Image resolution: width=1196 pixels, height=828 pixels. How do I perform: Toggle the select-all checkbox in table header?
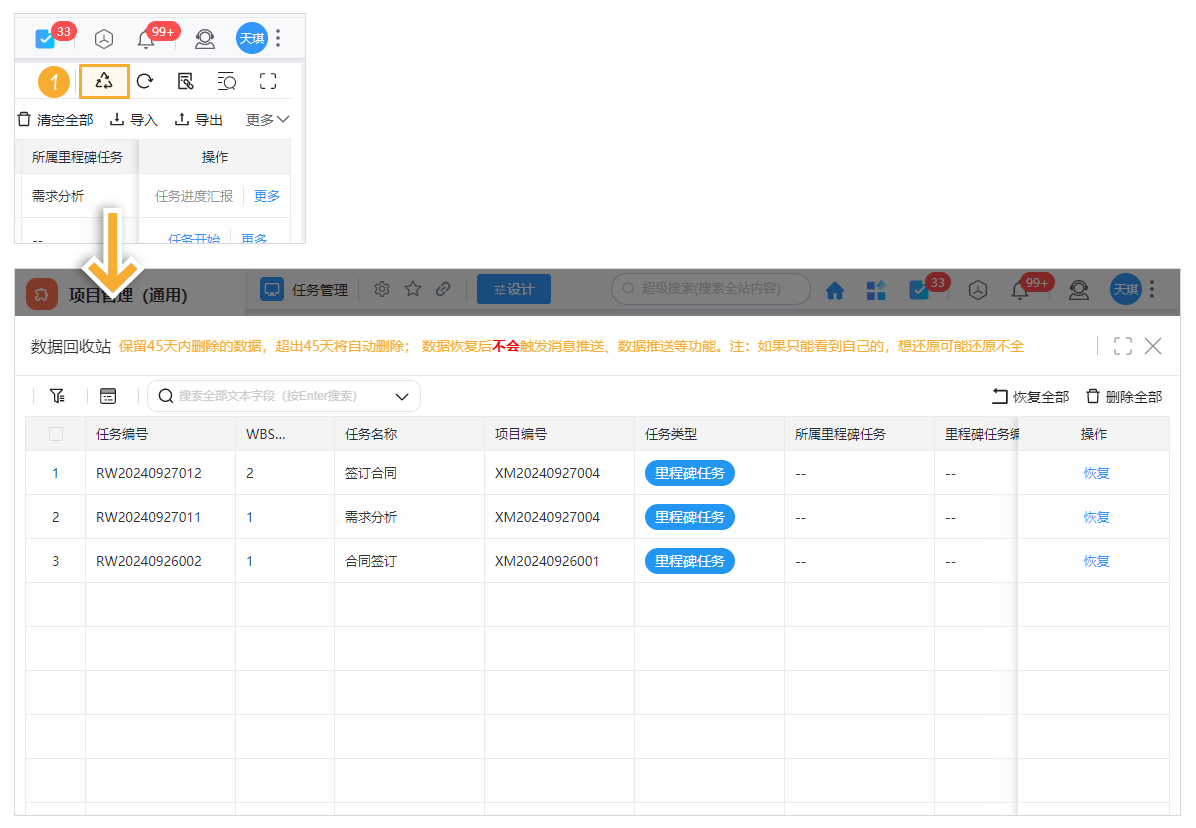pyautogui.click(x=56, y=434)
